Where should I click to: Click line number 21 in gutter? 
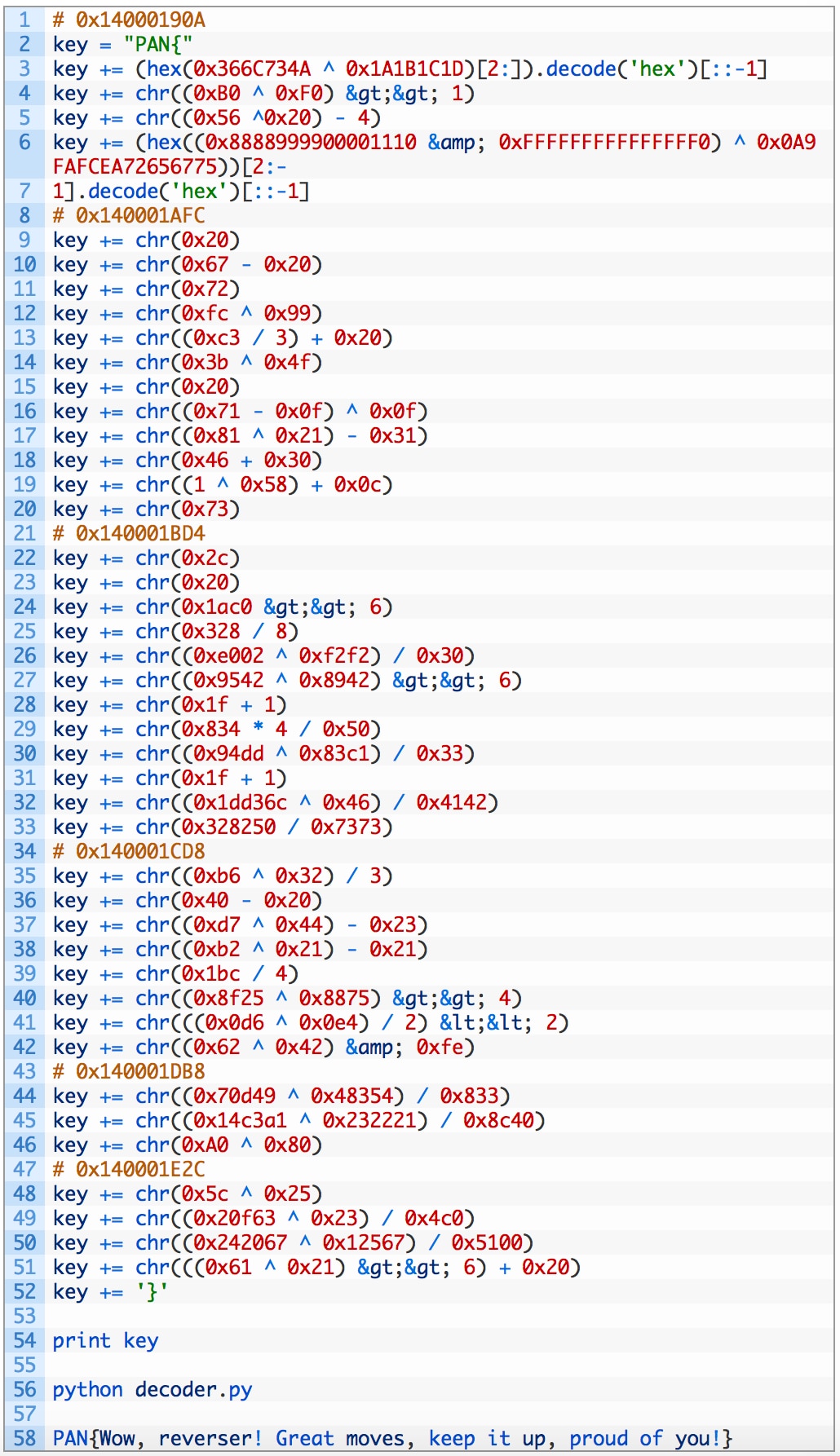pyautogui.click(x=24, y=533)
